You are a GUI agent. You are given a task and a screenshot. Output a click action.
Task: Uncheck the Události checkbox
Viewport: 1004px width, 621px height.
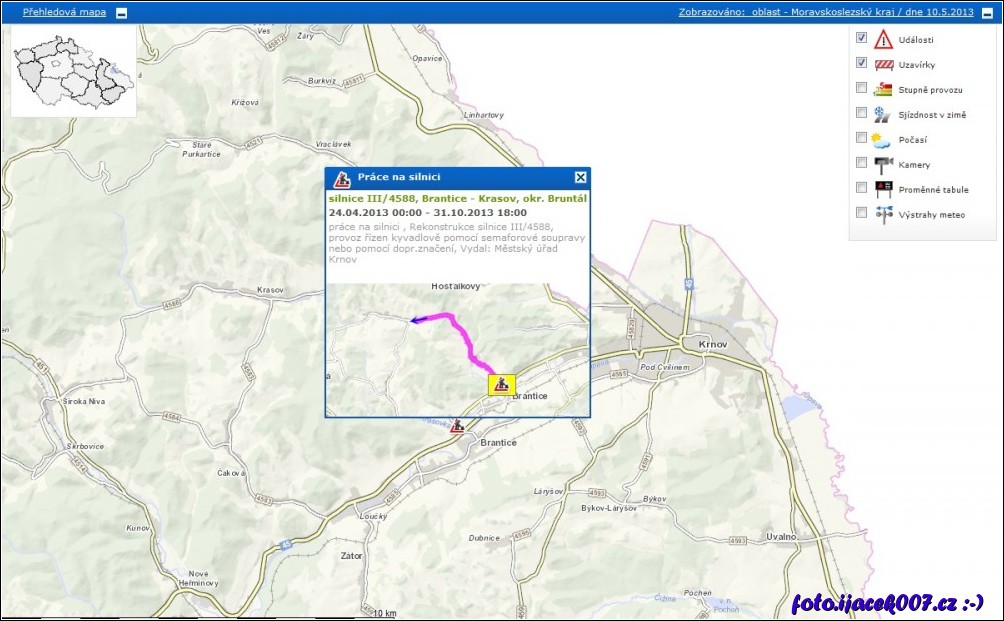point(861,38)
